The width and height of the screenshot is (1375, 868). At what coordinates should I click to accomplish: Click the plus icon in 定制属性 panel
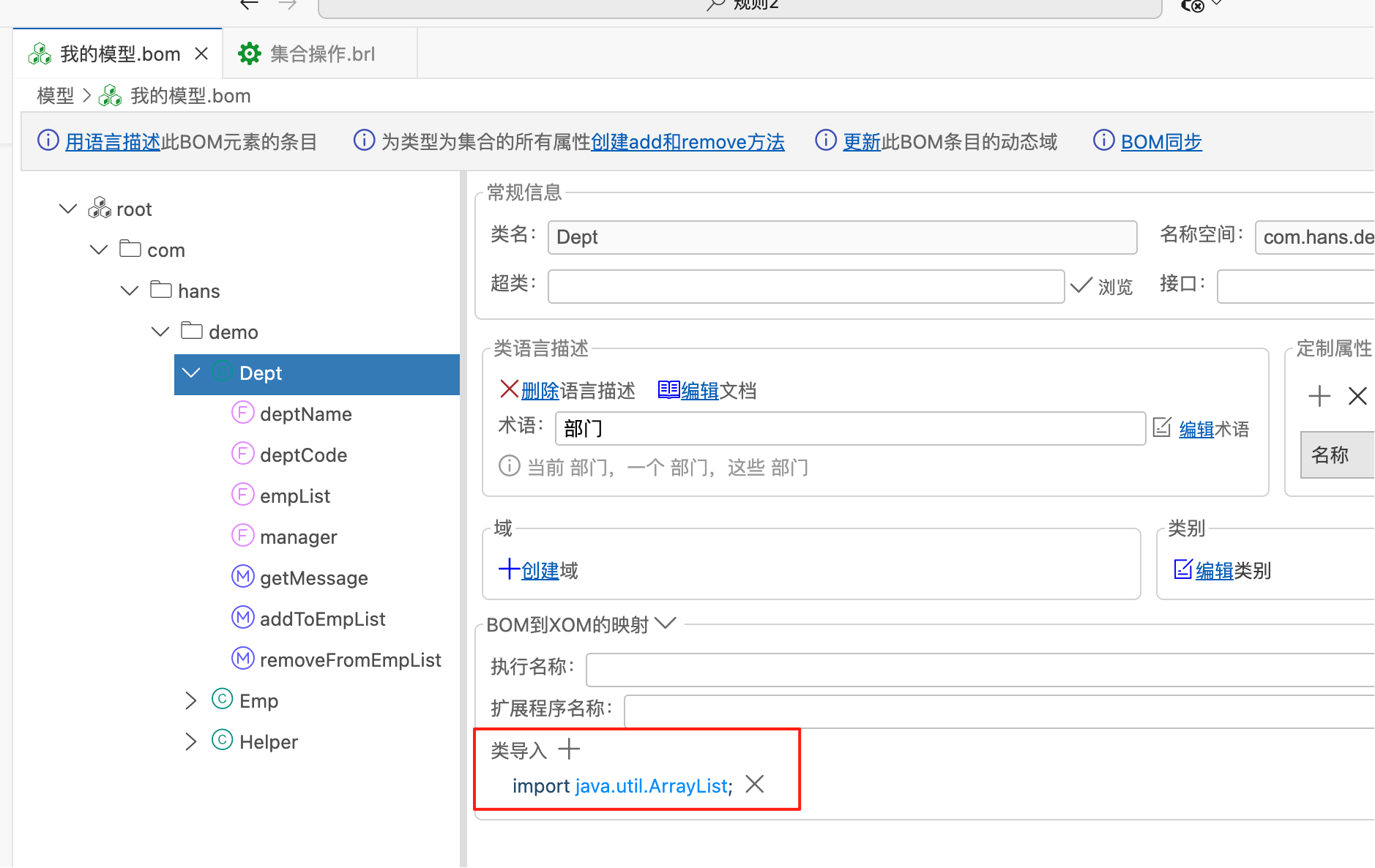(1319, 396)
